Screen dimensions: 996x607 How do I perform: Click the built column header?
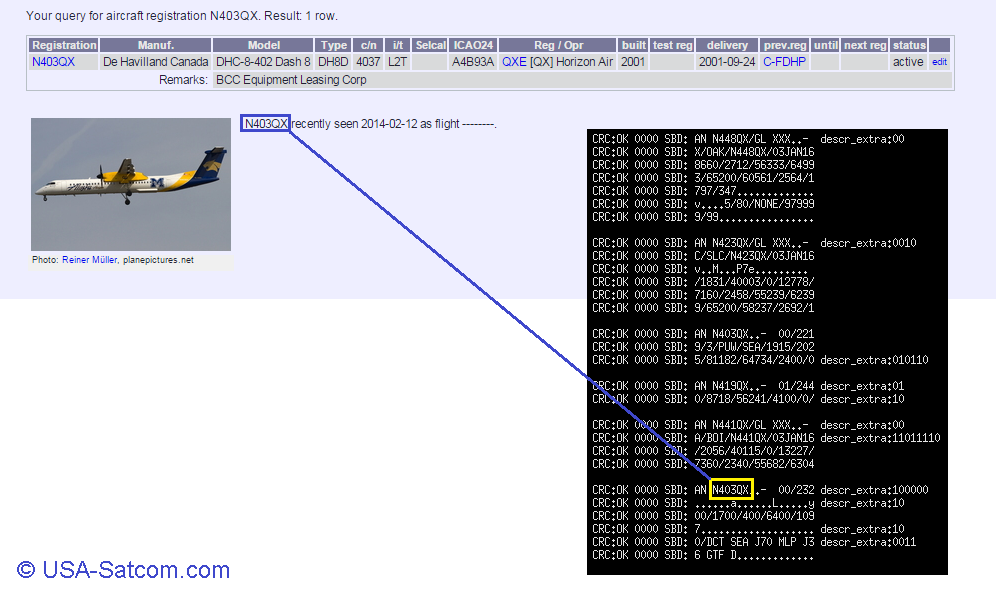[633, 45]
